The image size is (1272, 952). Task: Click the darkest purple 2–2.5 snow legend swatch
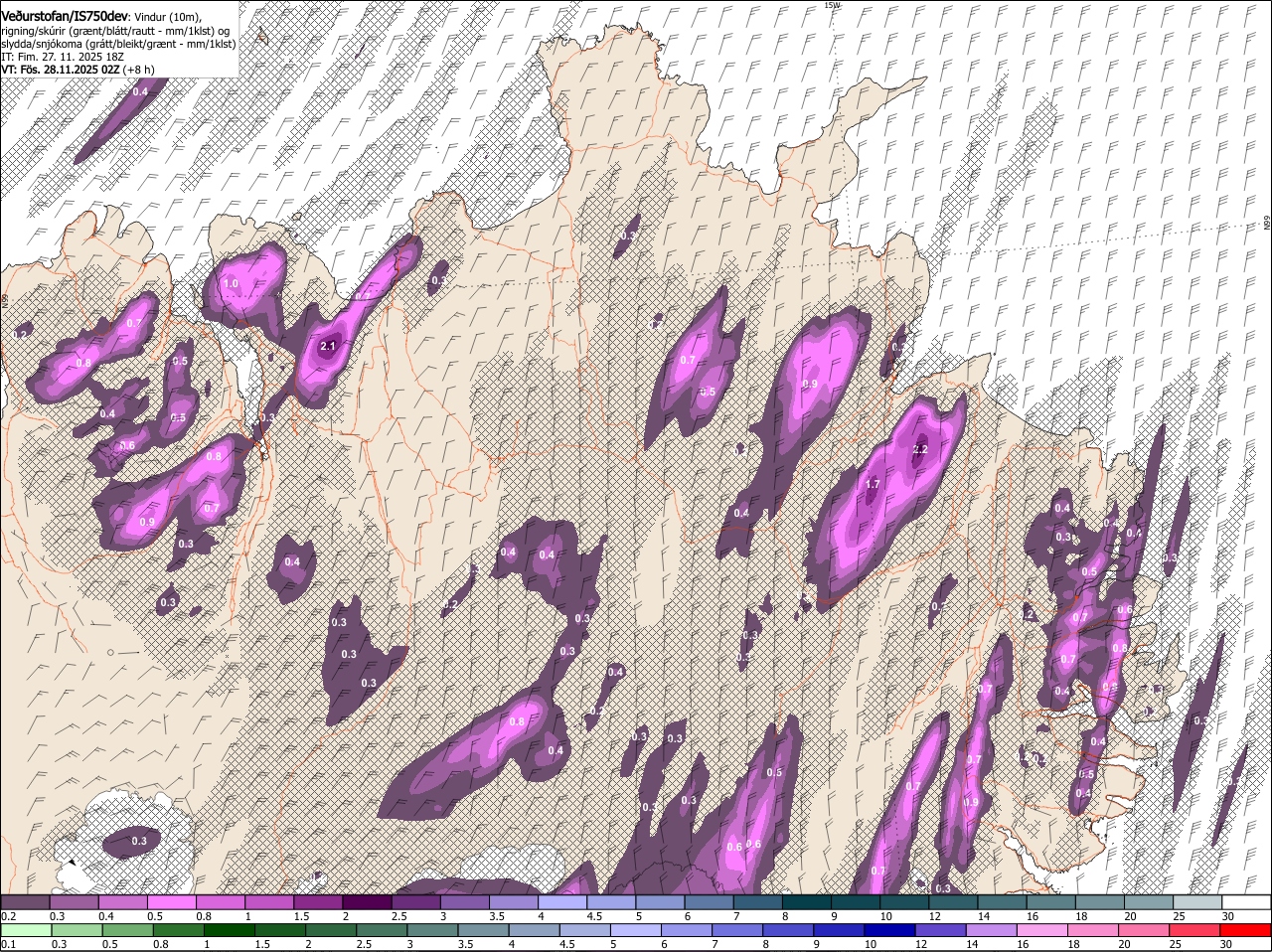368,902
